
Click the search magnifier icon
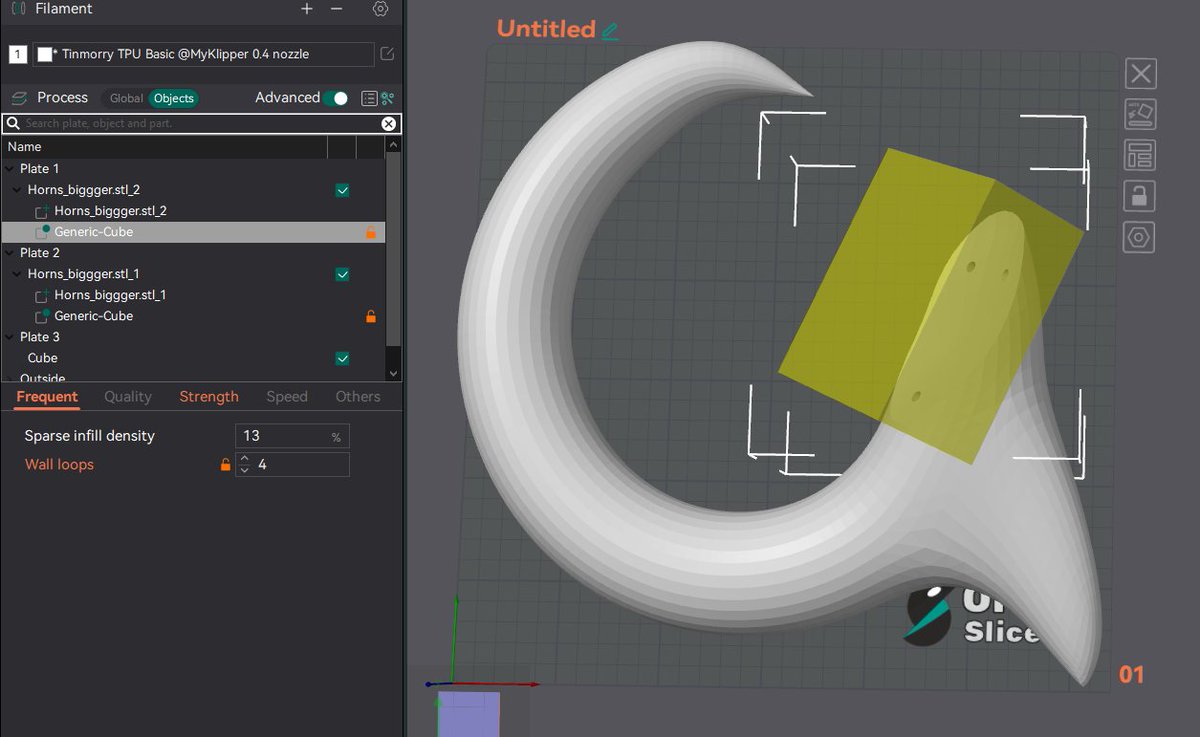(x=13, y=124)
